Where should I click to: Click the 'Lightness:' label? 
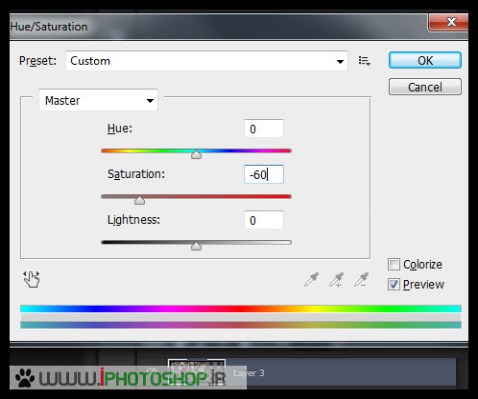pos(134,220)
